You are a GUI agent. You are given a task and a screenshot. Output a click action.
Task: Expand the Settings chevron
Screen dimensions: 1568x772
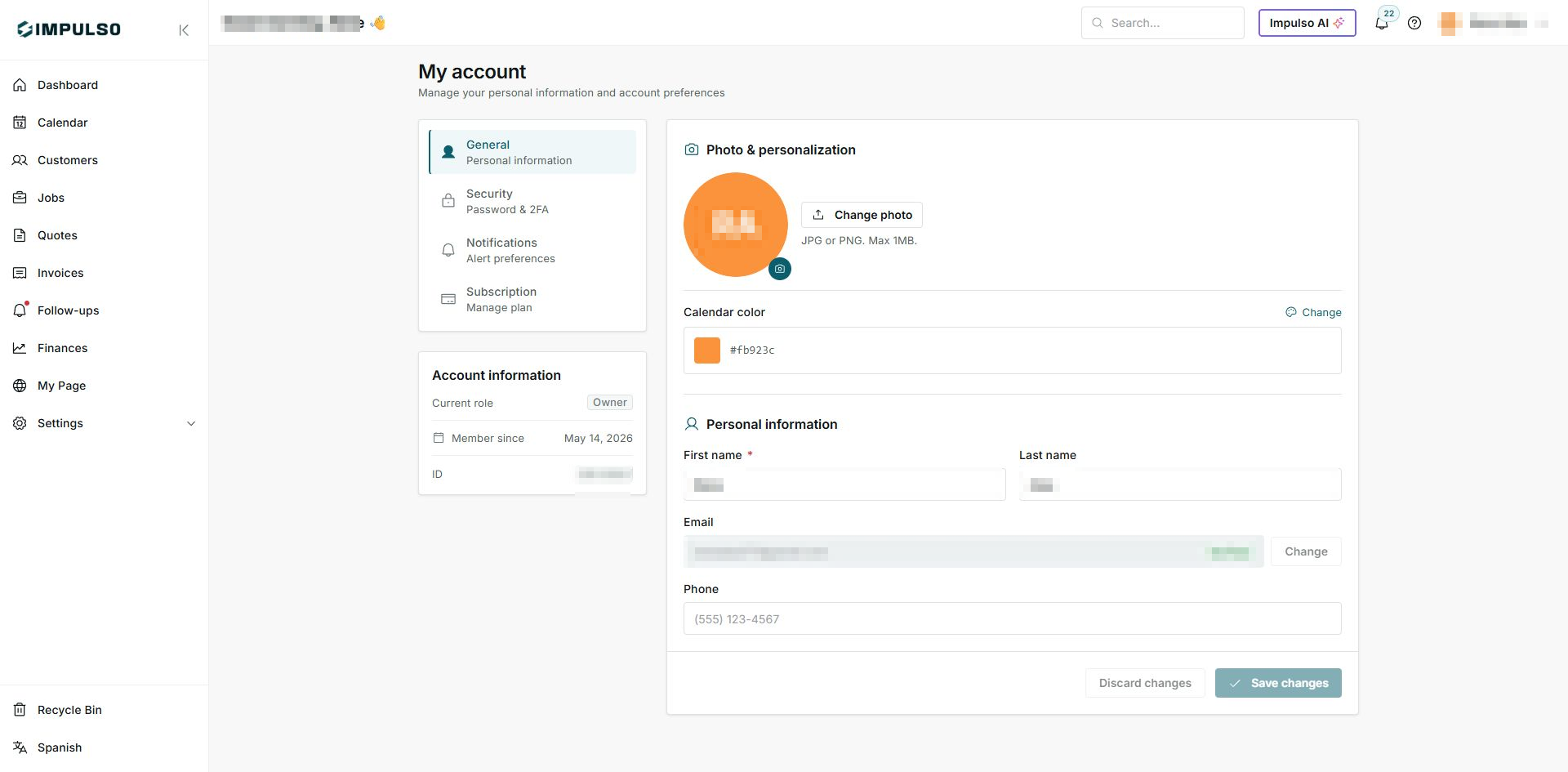(191, 423)
